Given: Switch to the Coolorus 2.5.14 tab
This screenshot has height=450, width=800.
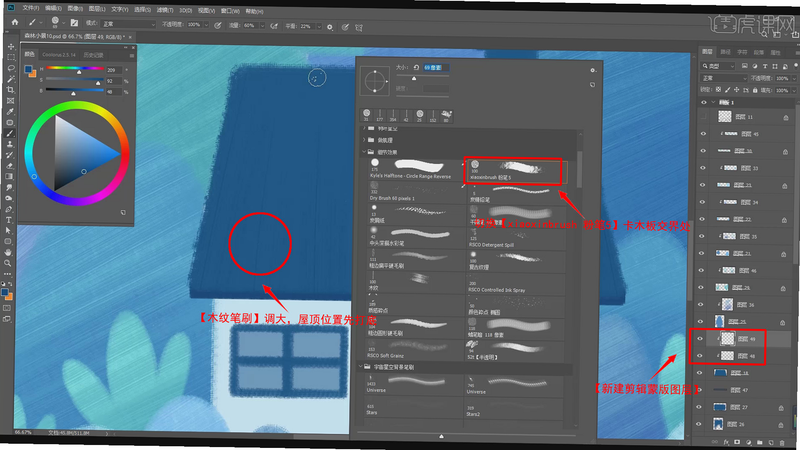Looking at the screenshot, I should 59,55.
